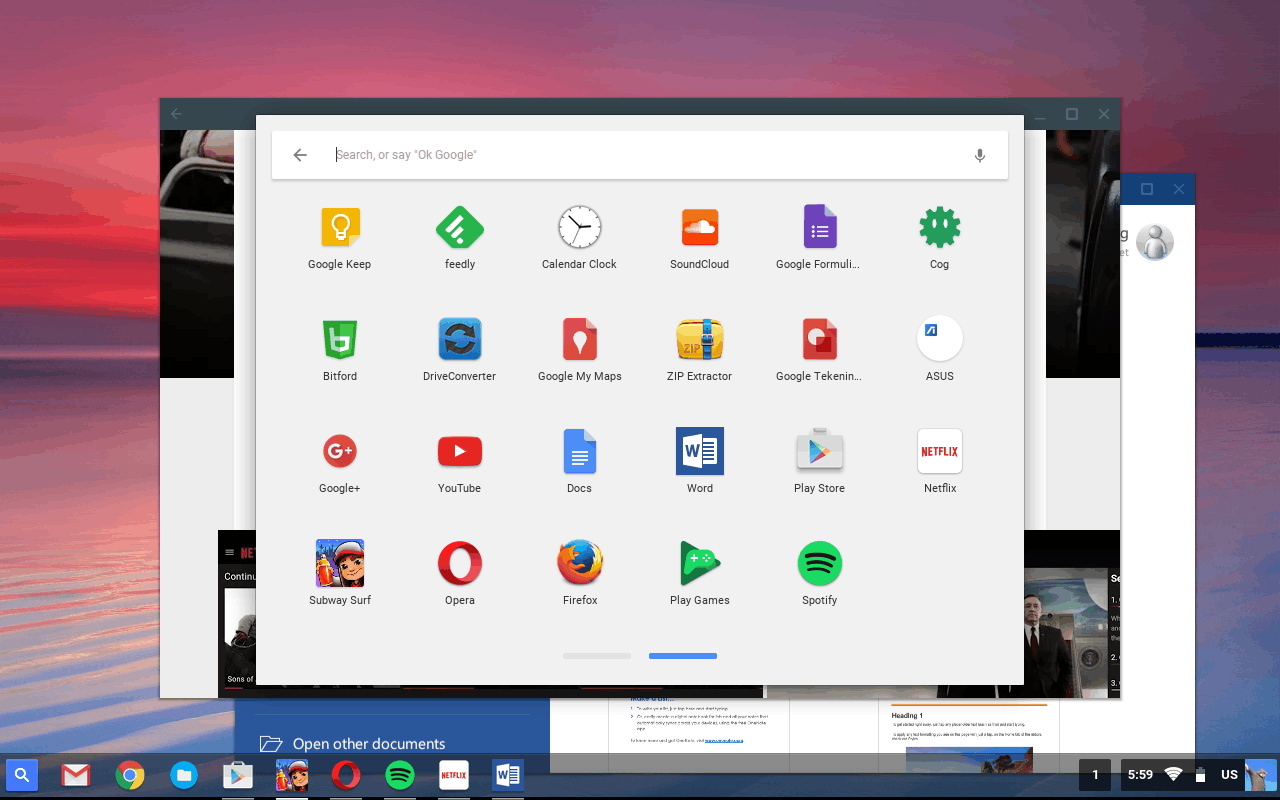1280x800 pixels.
Task: Switch to Subway Surfers on the shelf
Action: click(x=292, y=775)
